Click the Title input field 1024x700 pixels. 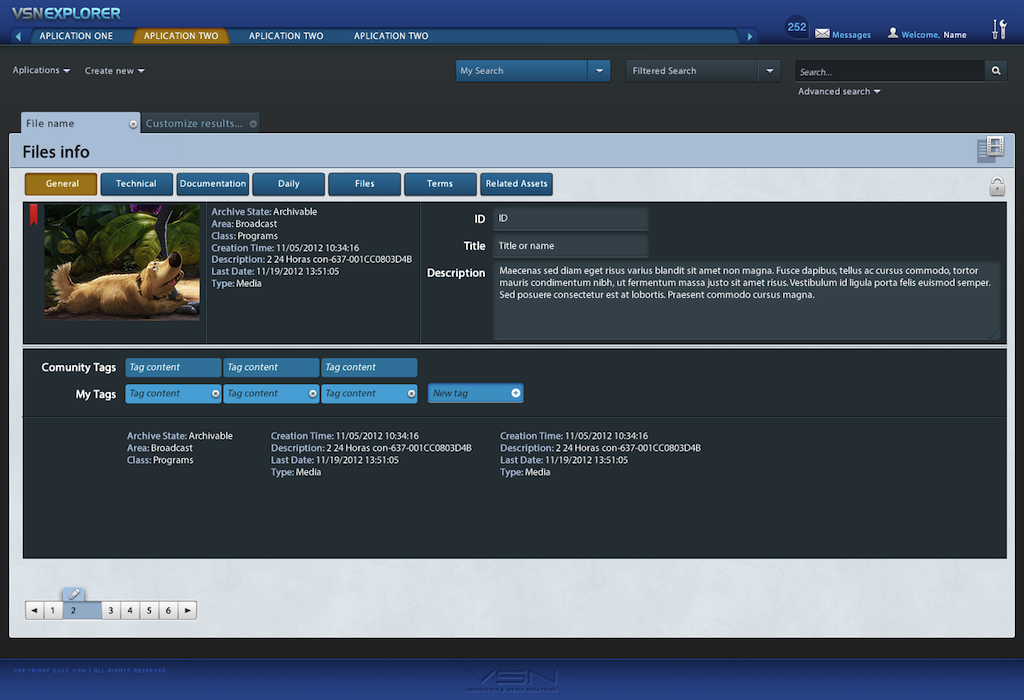coord(570,246)
